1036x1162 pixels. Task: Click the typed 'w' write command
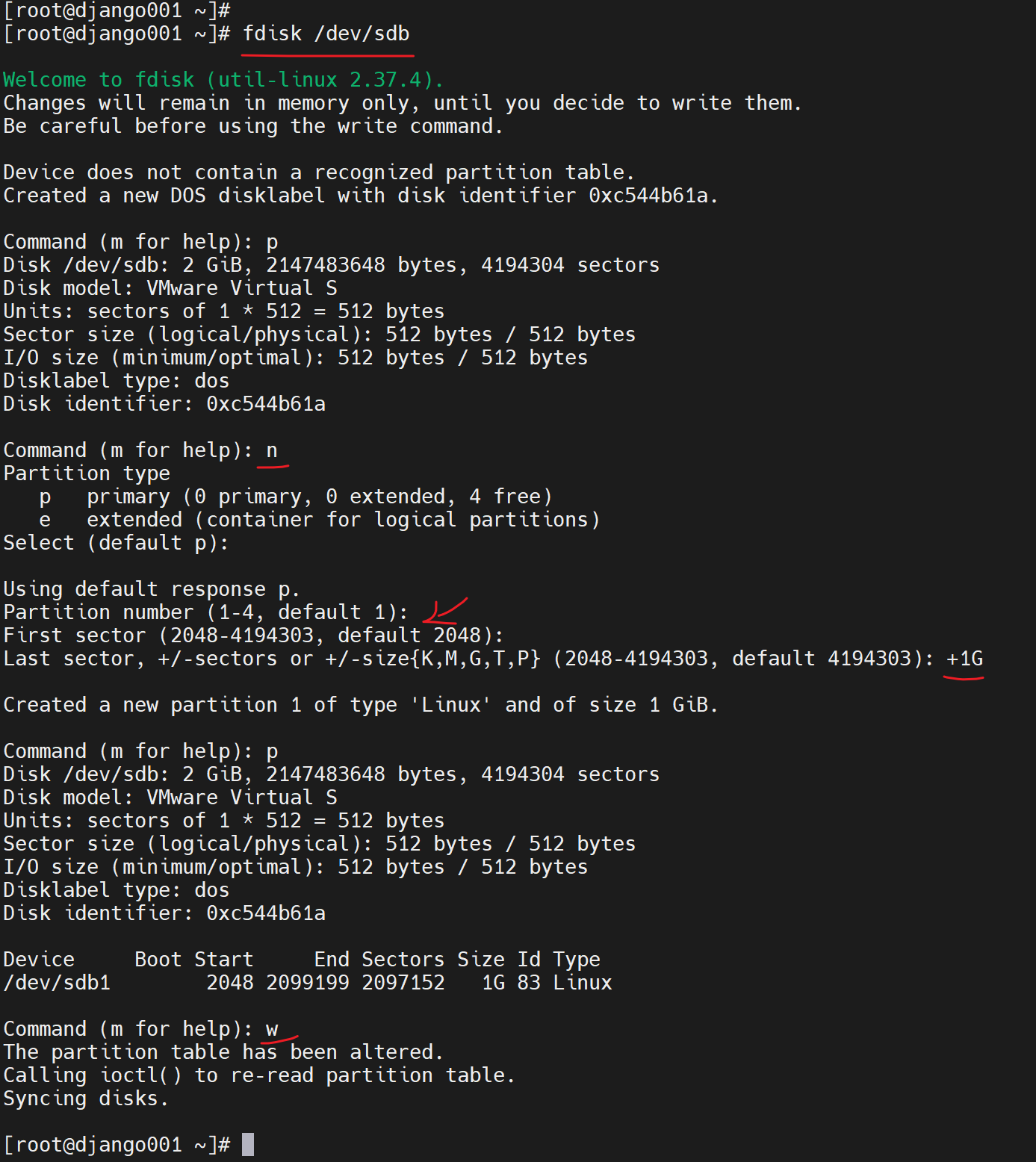272,1029
